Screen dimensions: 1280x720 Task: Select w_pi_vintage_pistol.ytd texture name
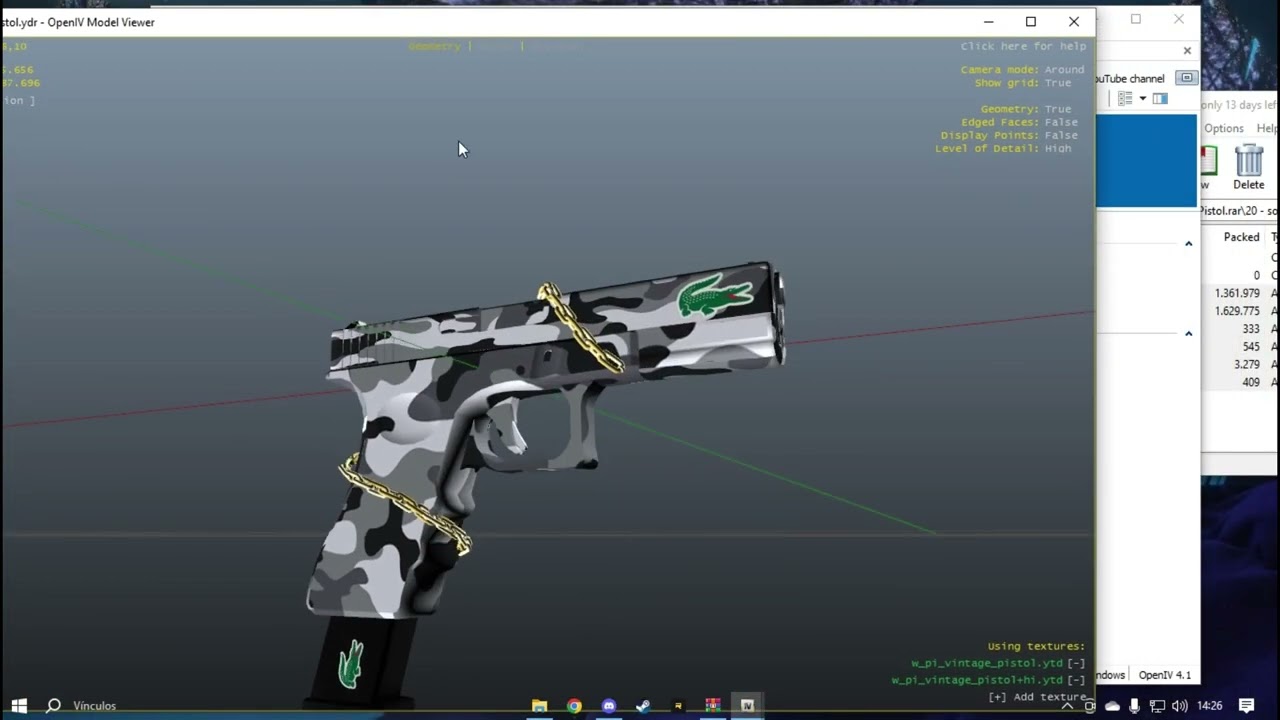(x=987, y=663)
